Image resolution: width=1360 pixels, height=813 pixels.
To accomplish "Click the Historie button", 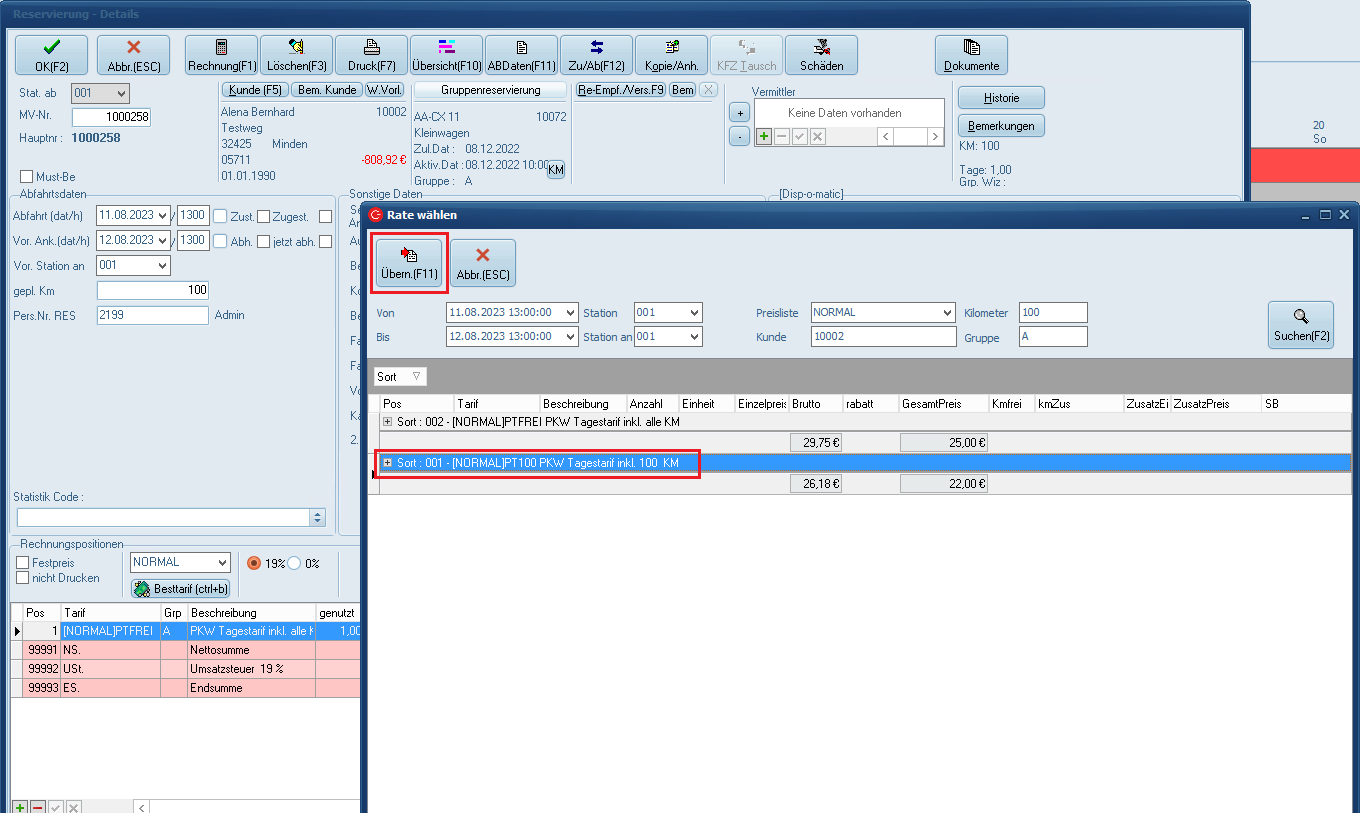I will pyautogui.click(x=1001, y=98).
